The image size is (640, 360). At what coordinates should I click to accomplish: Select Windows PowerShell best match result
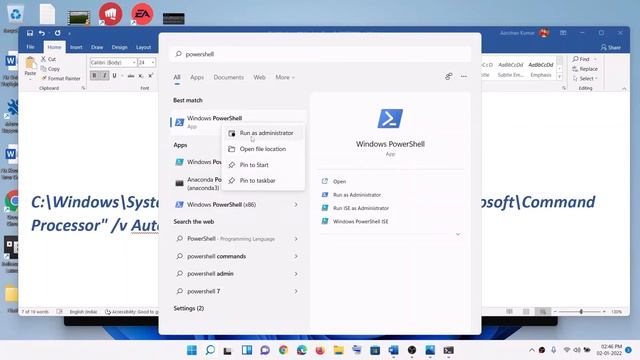[x=237, y=122]
